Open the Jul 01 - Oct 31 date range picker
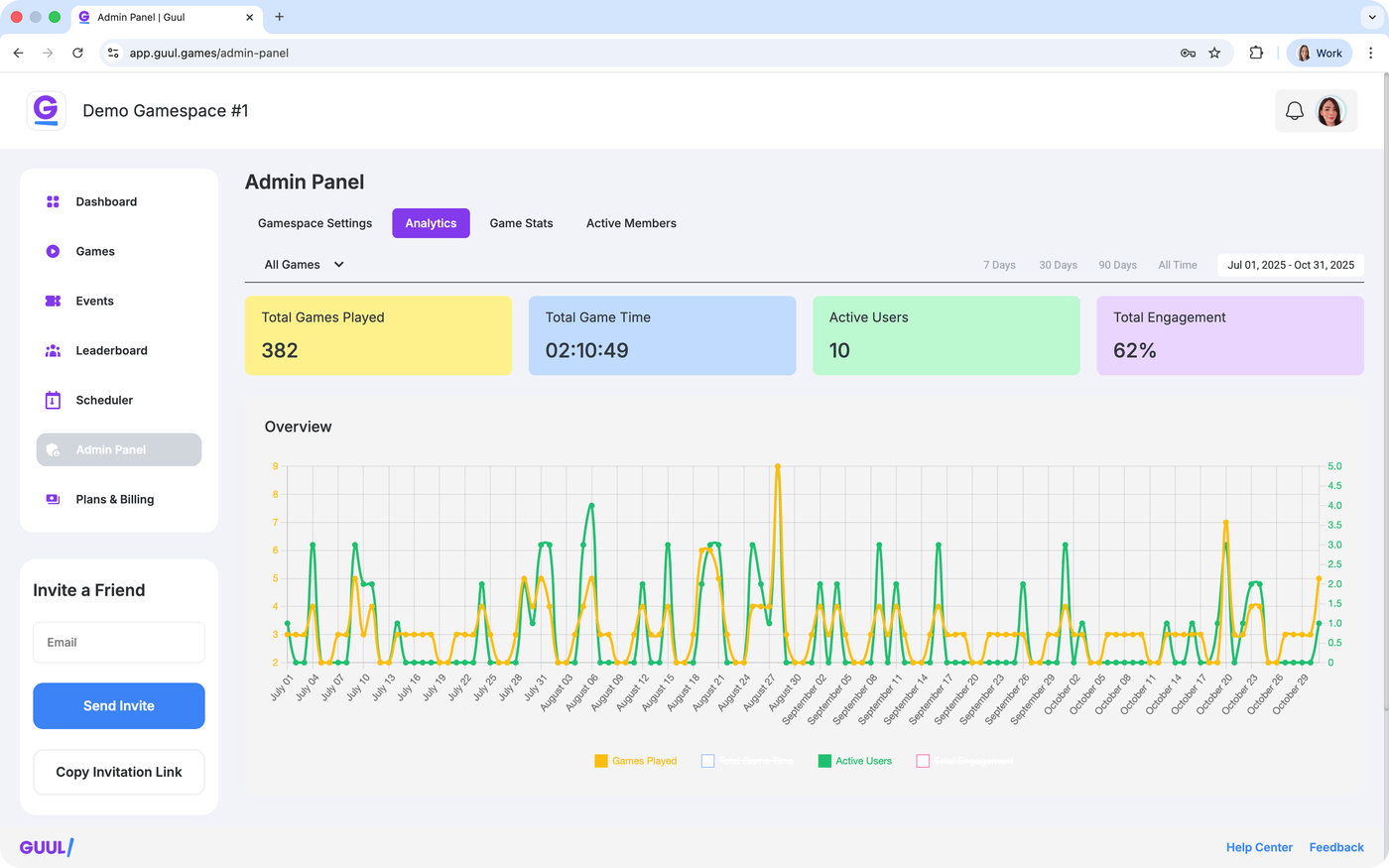Viewport: 1389px width, 868px height. (1290, 265)
